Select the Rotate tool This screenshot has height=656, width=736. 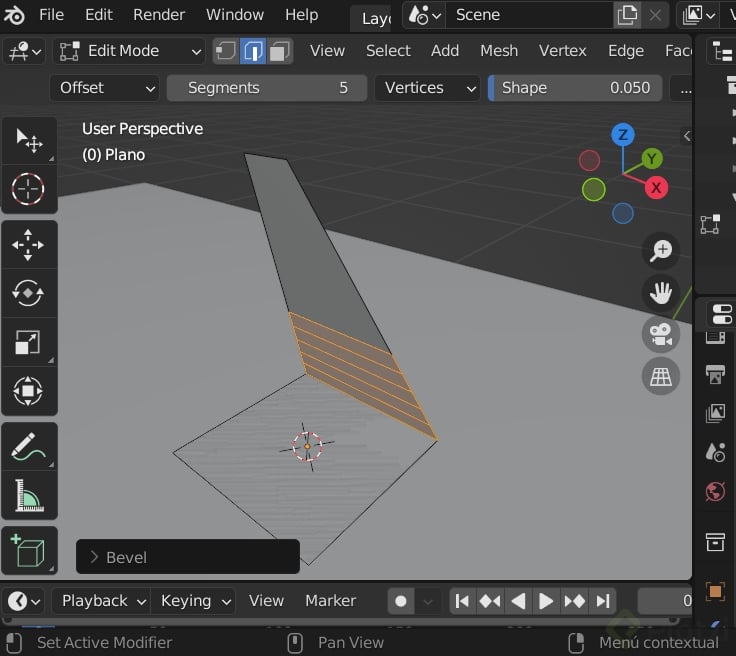point(28,293)
